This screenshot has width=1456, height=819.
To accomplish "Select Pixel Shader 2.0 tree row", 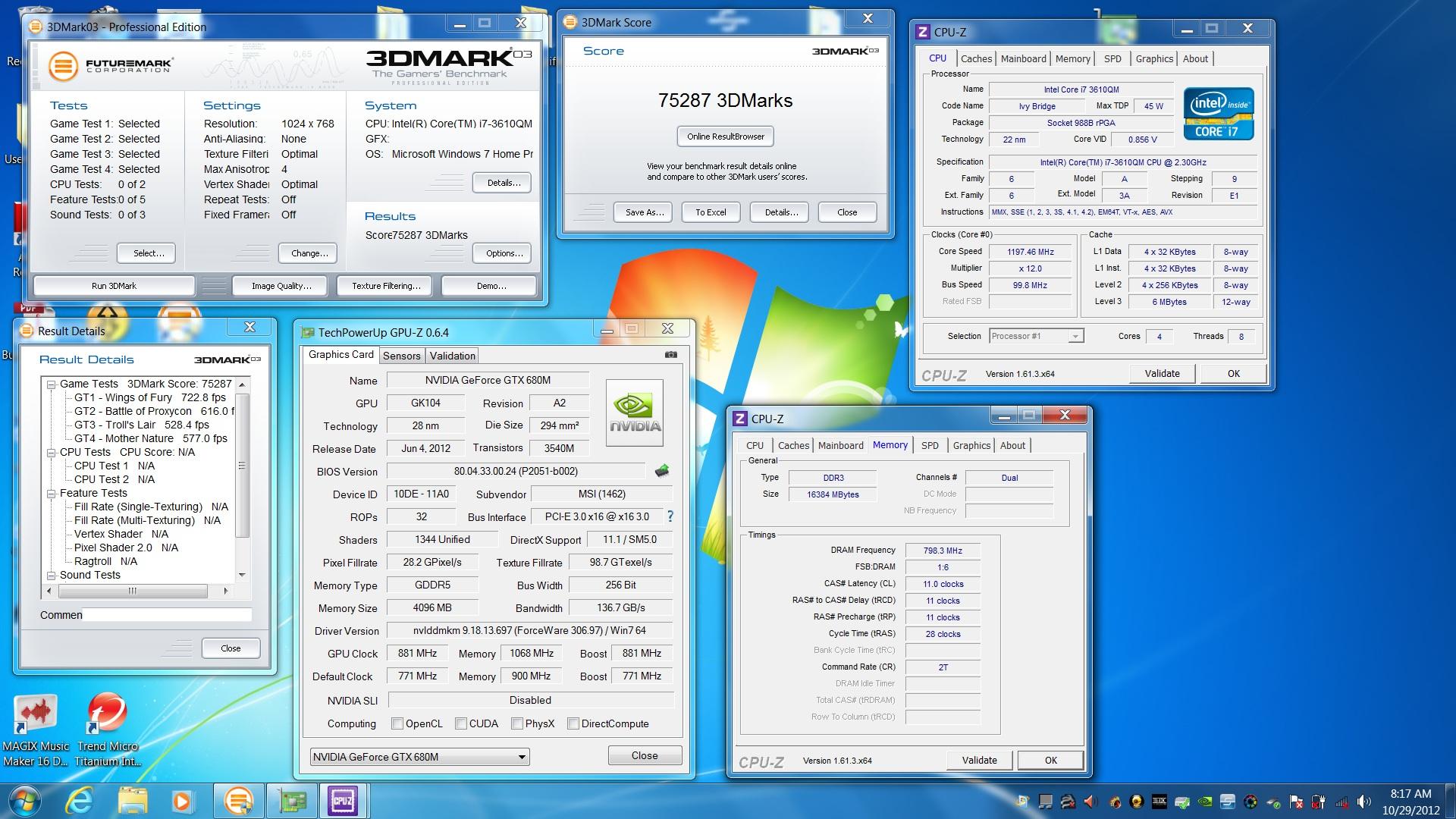I will (x=126, y=548).
